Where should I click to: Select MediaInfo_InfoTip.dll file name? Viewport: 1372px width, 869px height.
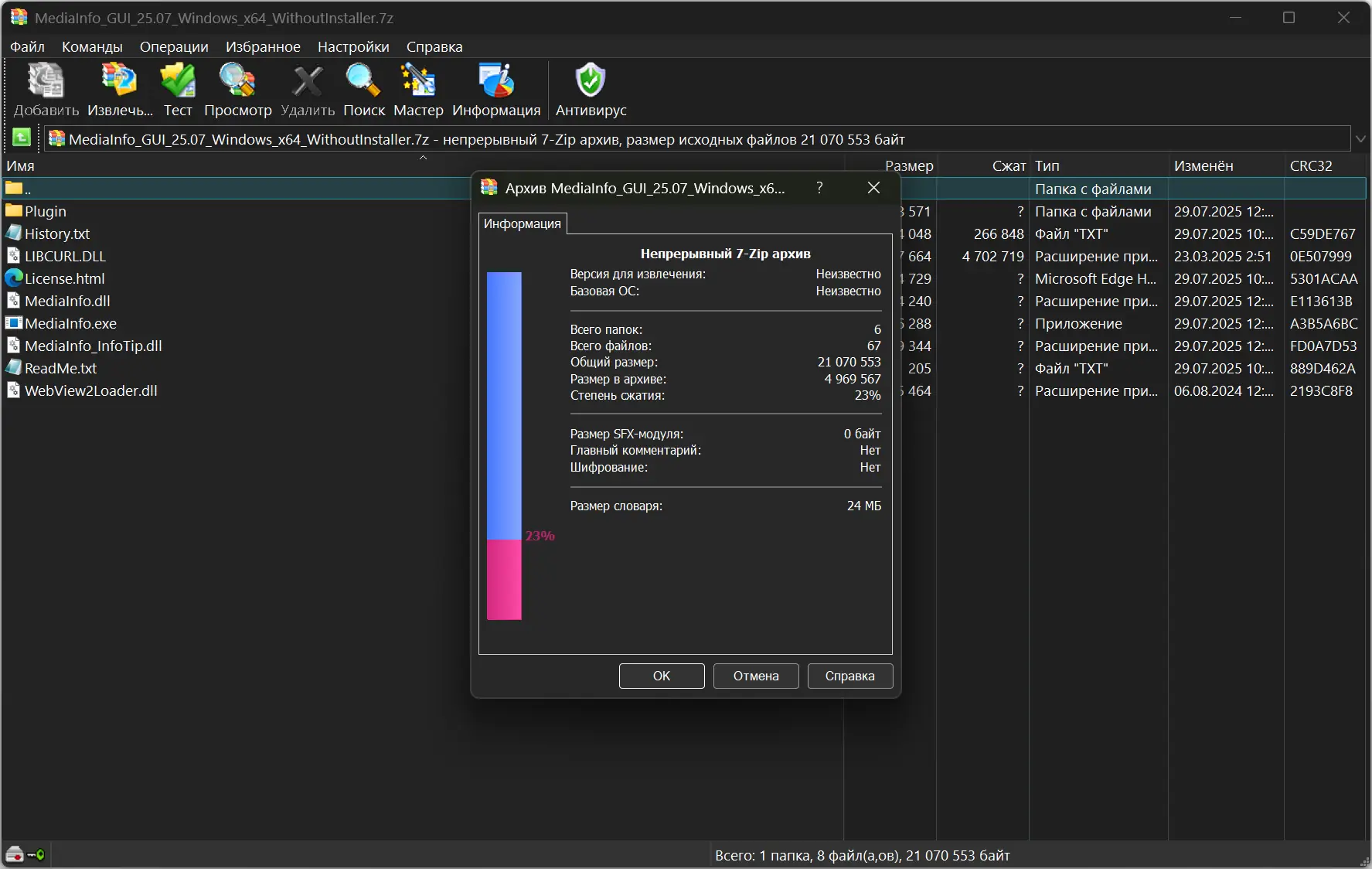tap(94, 346)
